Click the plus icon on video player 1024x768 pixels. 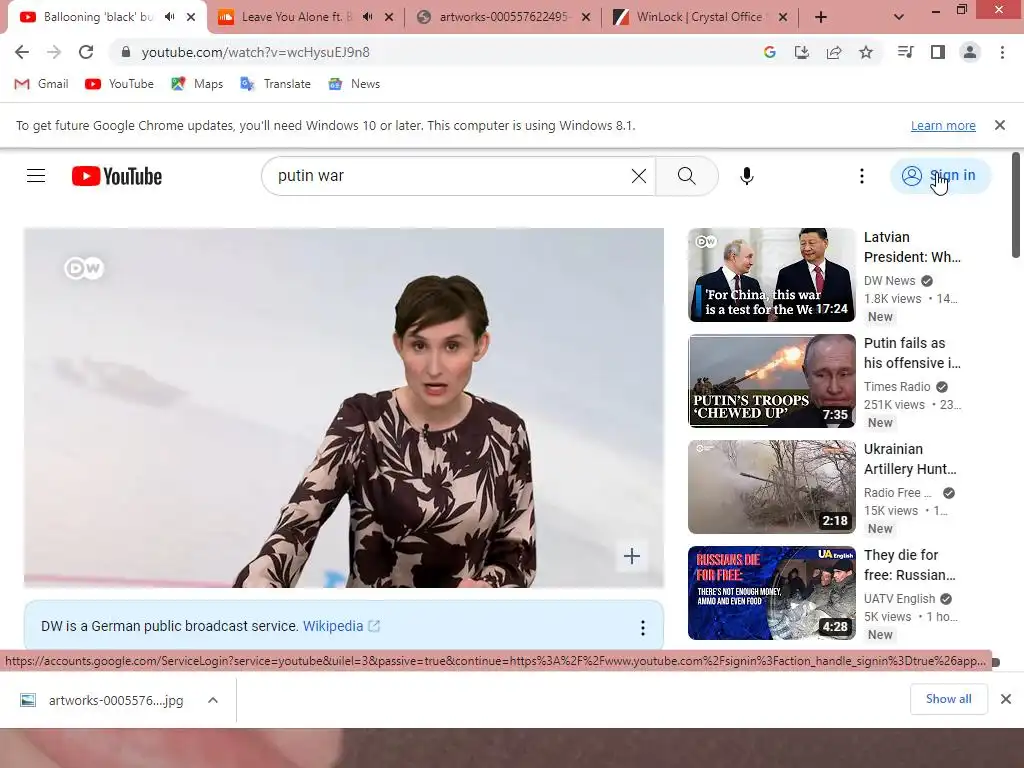pos(632,556)
